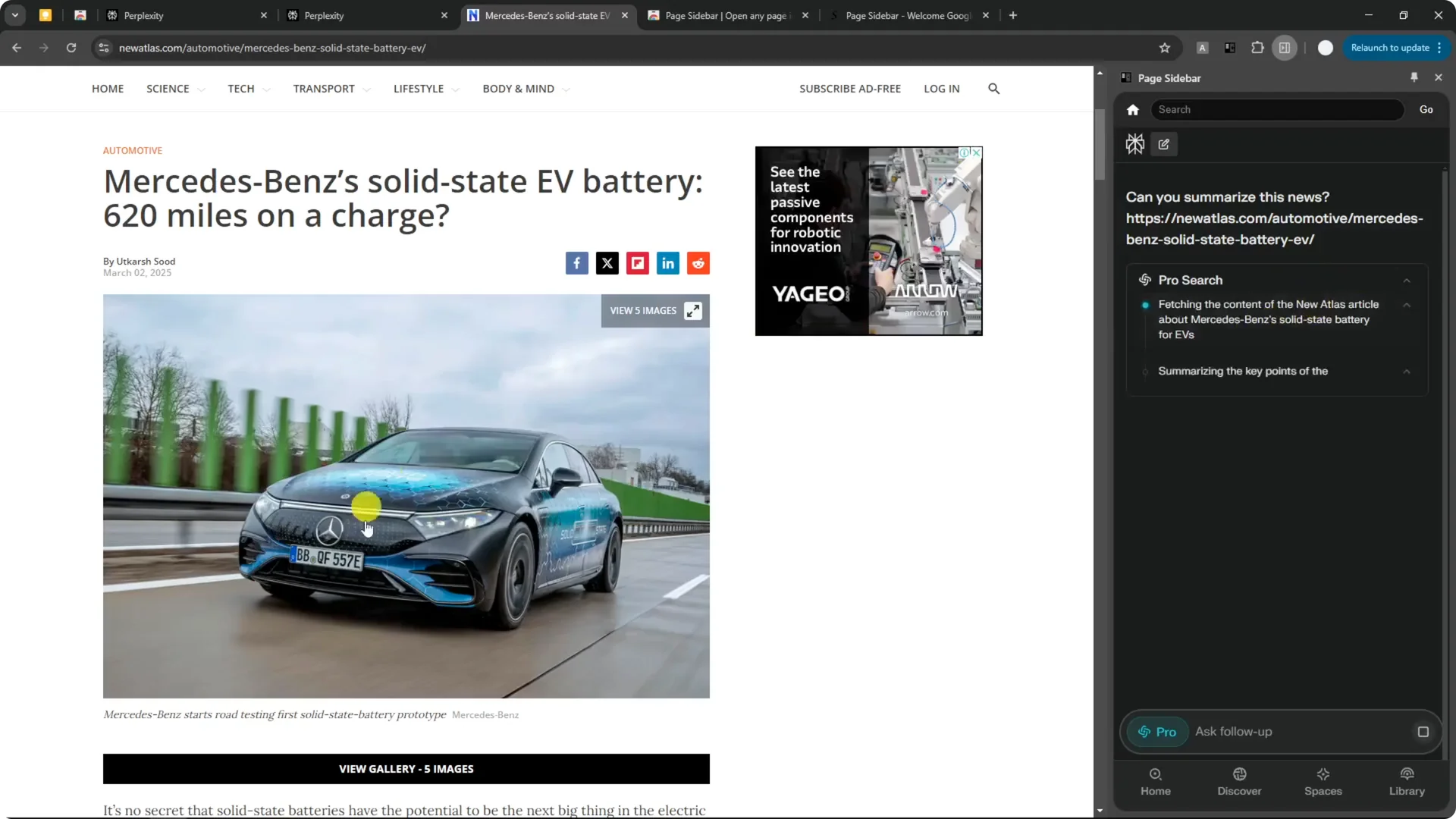Open the Library in Perplexity sidebar
This screenshot has height=819, width=1456.
[x=1407, y=781]
